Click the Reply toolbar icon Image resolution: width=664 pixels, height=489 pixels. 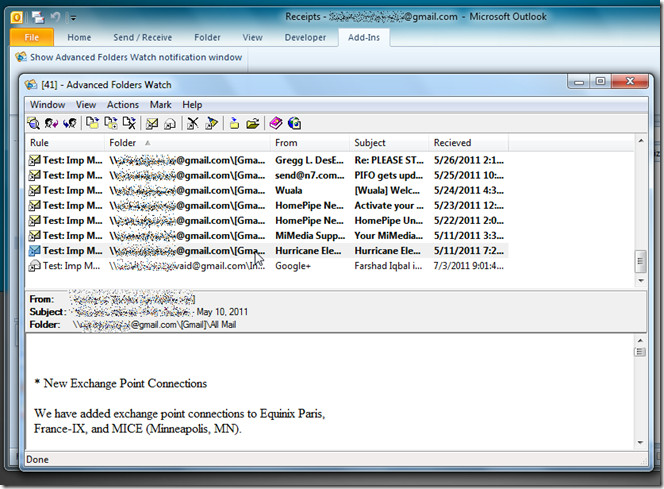pyautogui.click(x=51, y=123)
